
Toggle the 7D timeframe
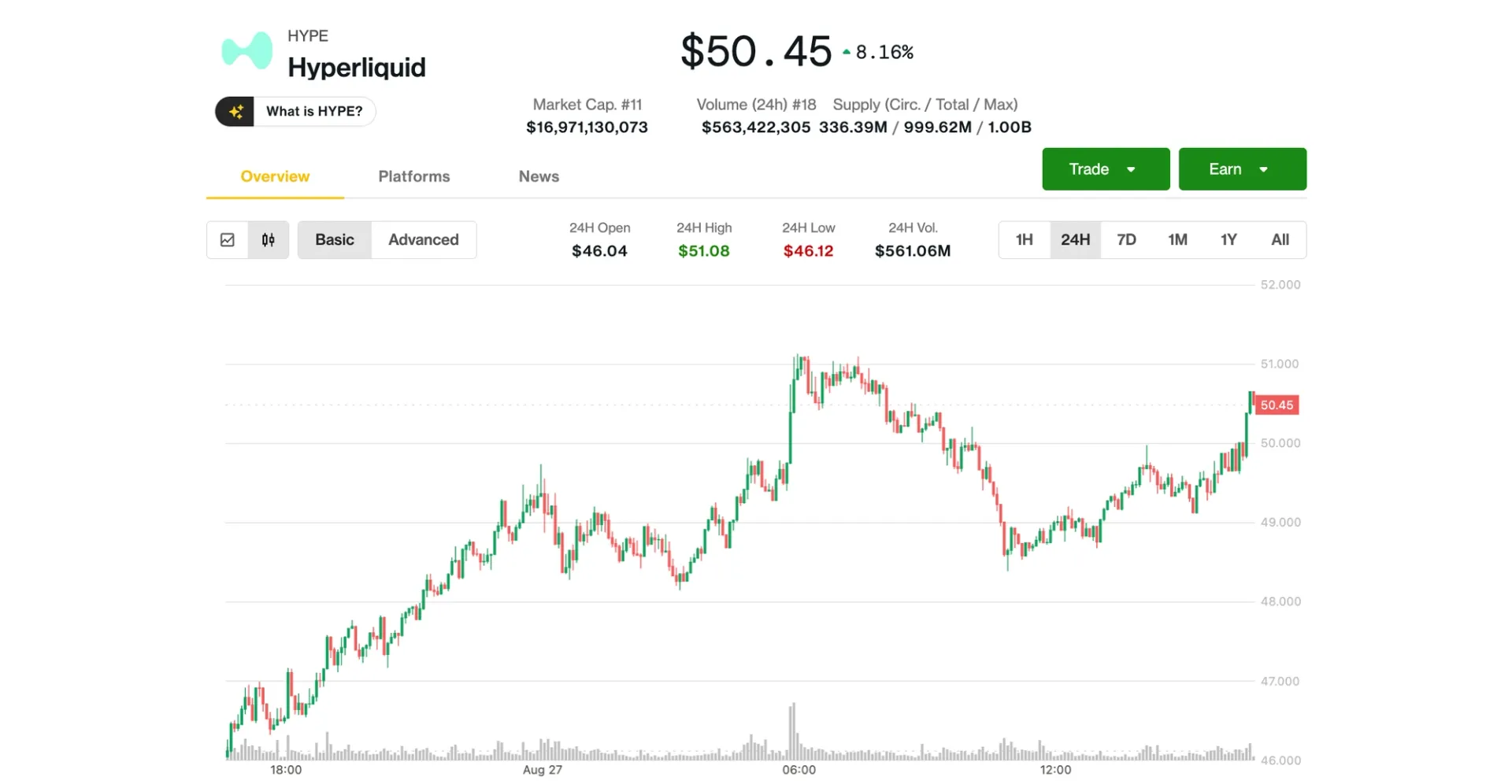(1126, 239)
